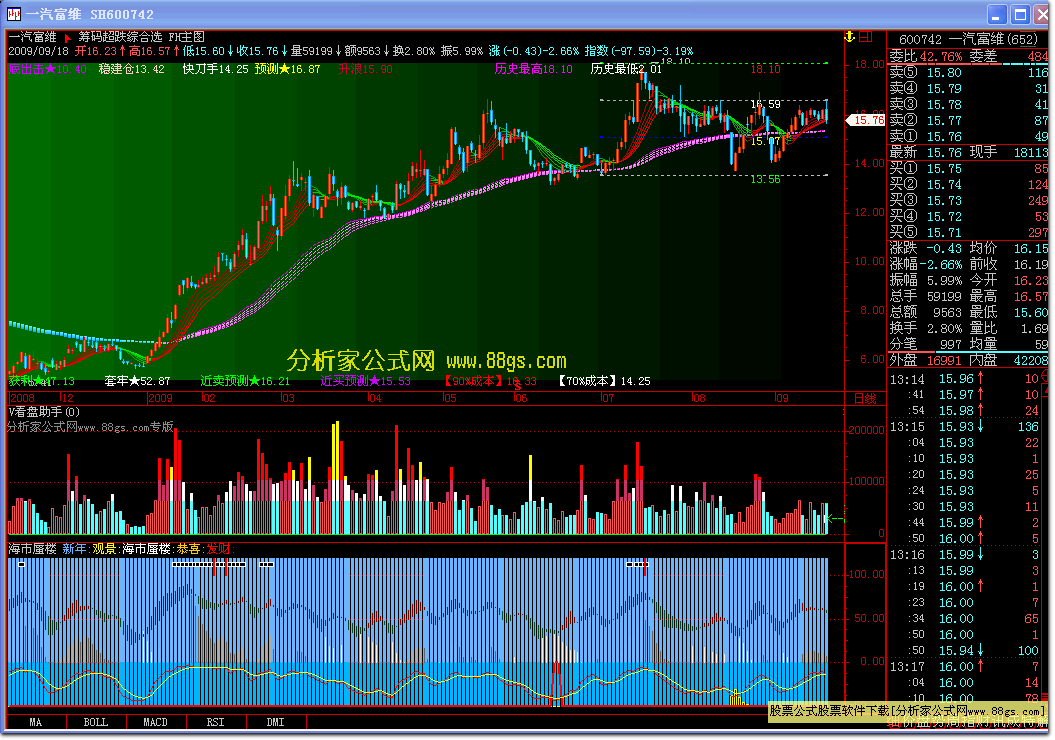Switch to the BOLL indicator tab
Viewport: 1055px width, 740px height.
[96, 722]
